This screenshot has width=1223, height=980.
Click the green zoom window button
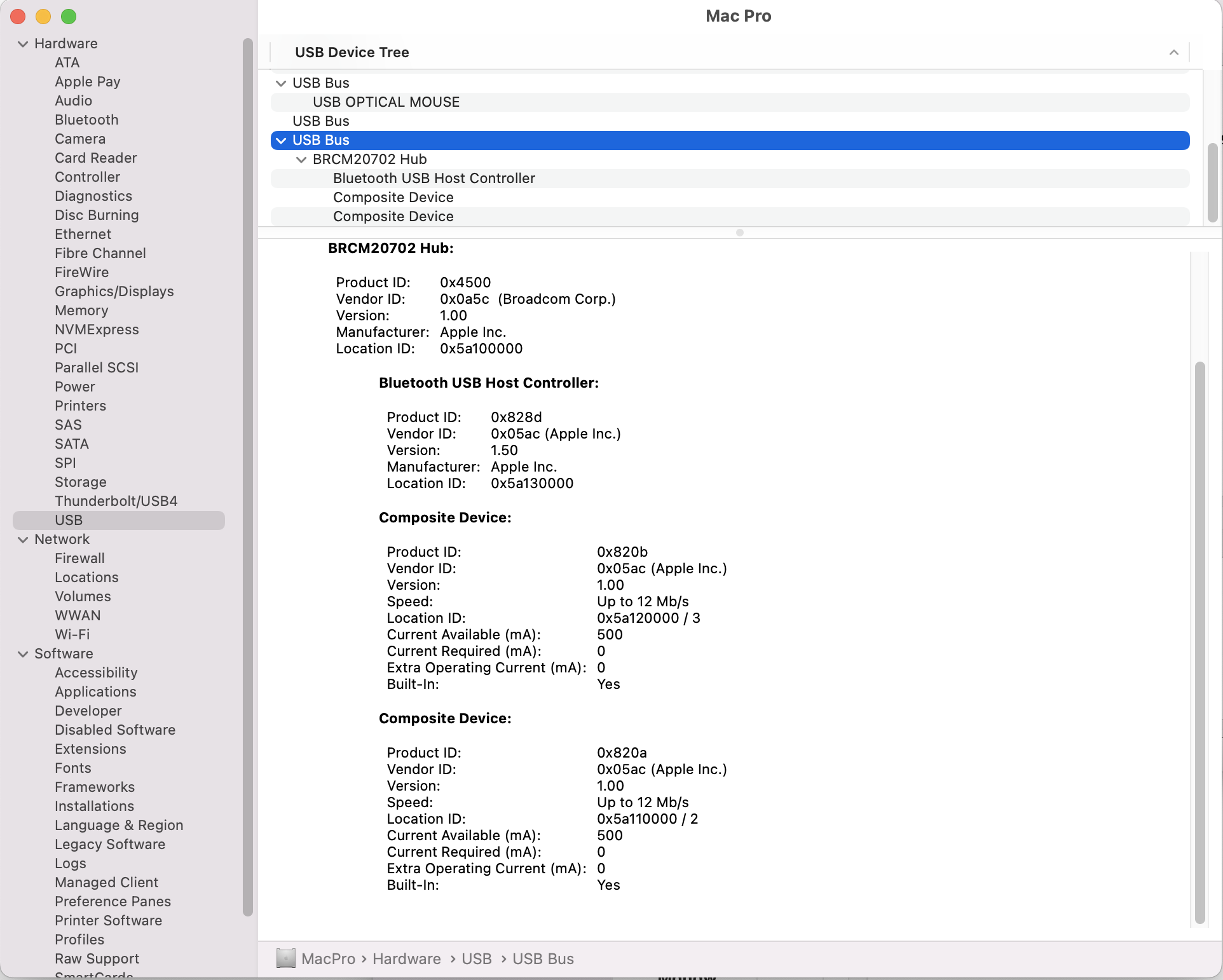click(x=69, y=17)
